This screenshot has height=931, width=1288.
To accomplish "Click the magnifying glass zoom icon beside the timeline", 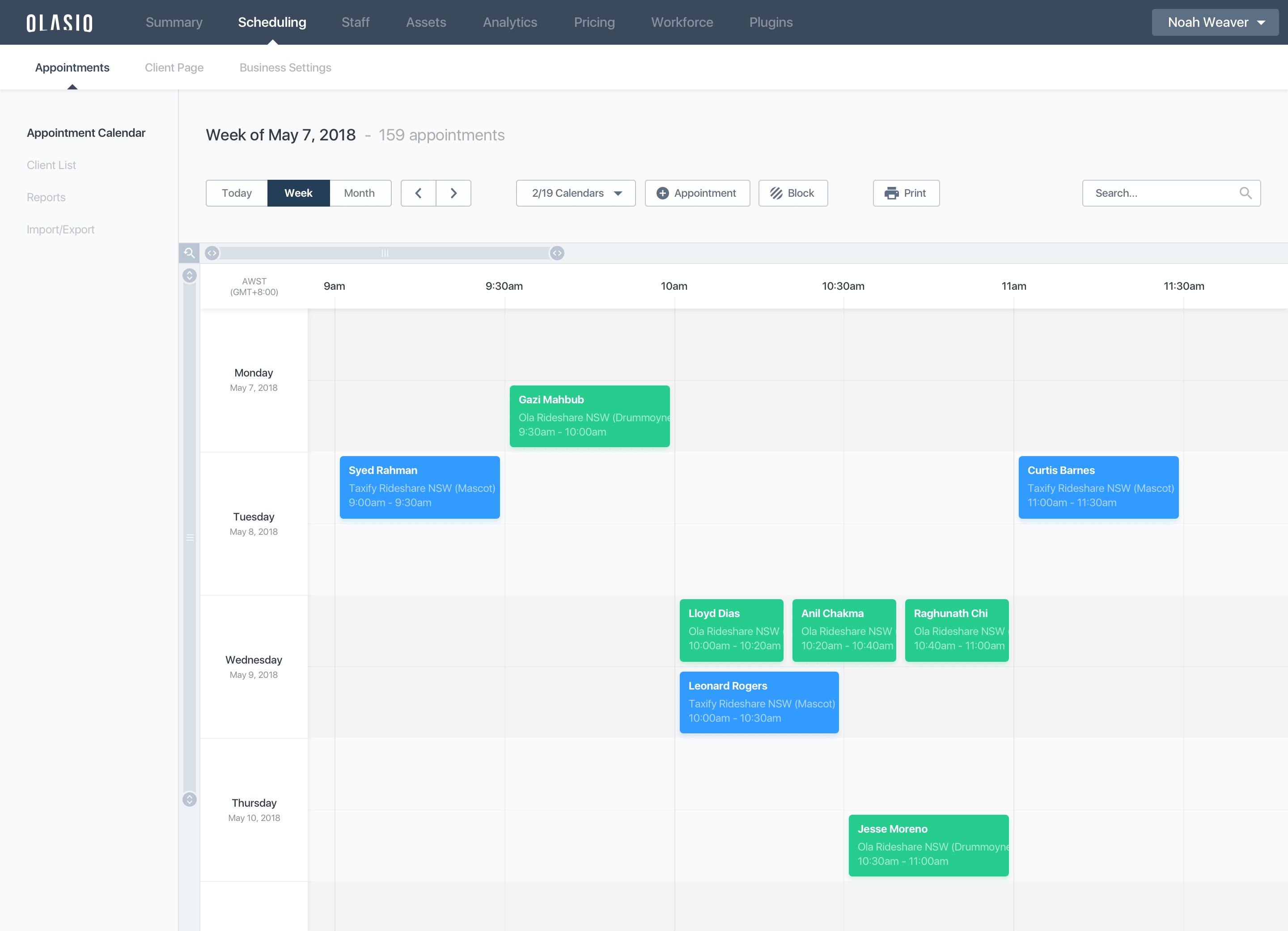I will click(189, 253).
